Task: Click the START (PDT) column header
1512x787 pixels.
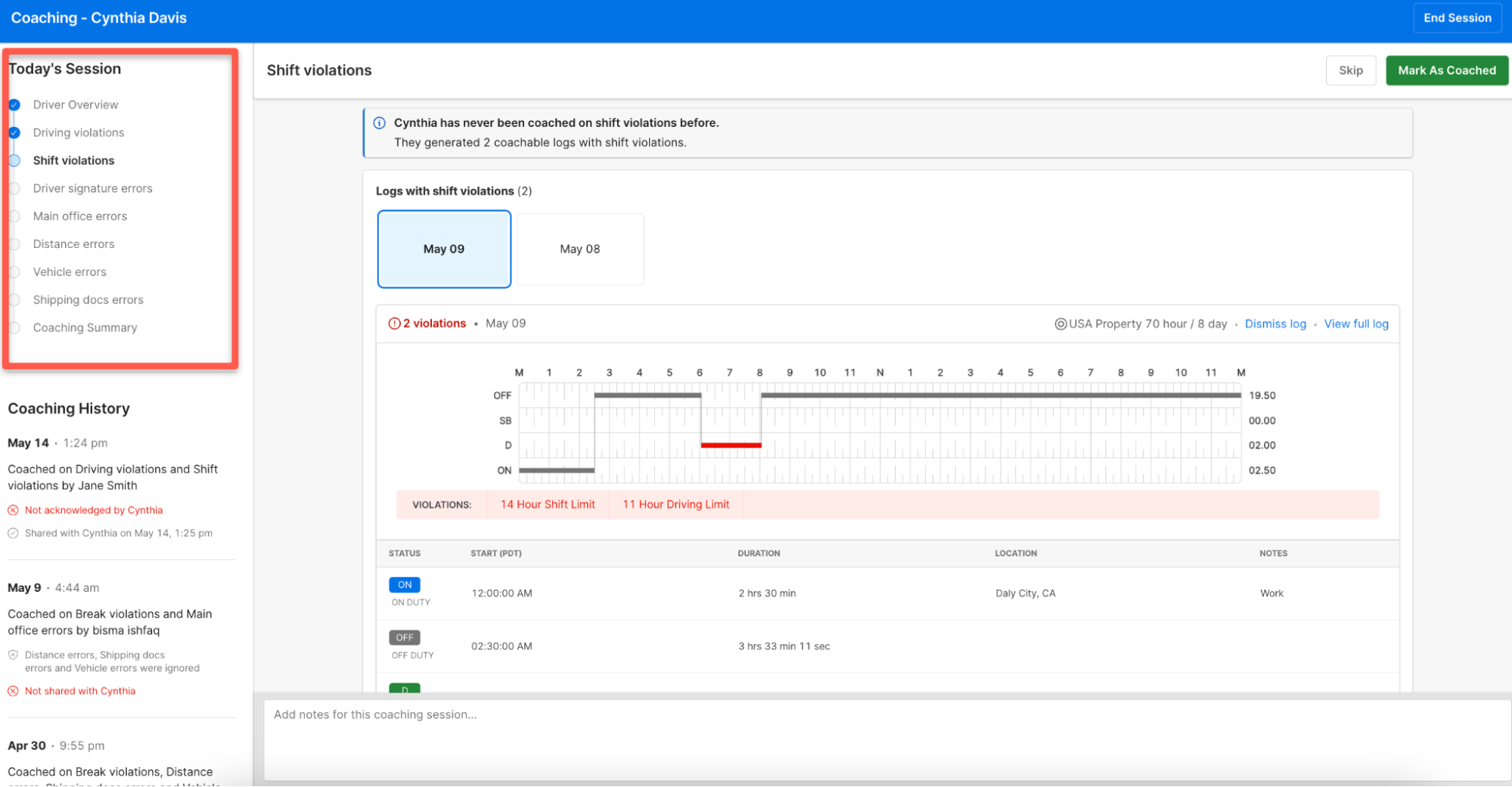Action: coord(496,553)
